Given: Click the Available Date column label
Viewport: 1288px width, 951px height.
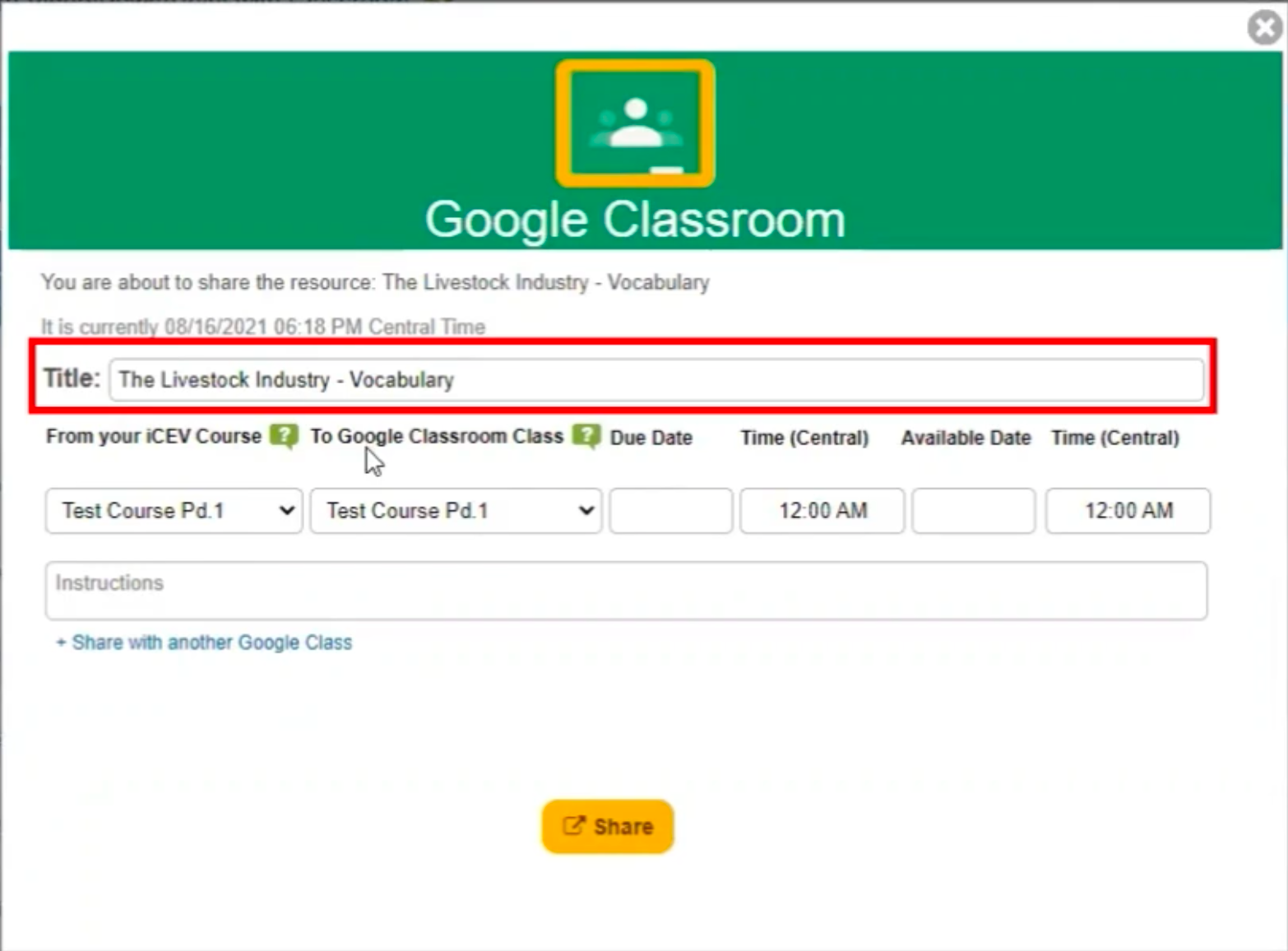Looking at the screenshot, I should (x=966, y=438).
